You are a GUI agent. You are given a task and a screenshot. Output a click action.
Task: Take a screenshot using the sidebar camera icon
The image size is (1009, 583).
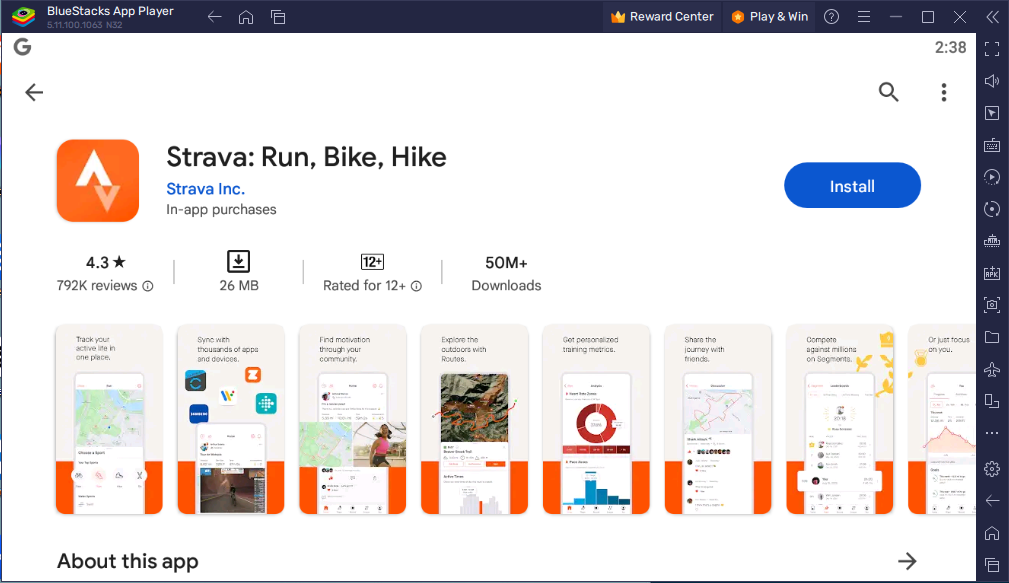point(992,305)
